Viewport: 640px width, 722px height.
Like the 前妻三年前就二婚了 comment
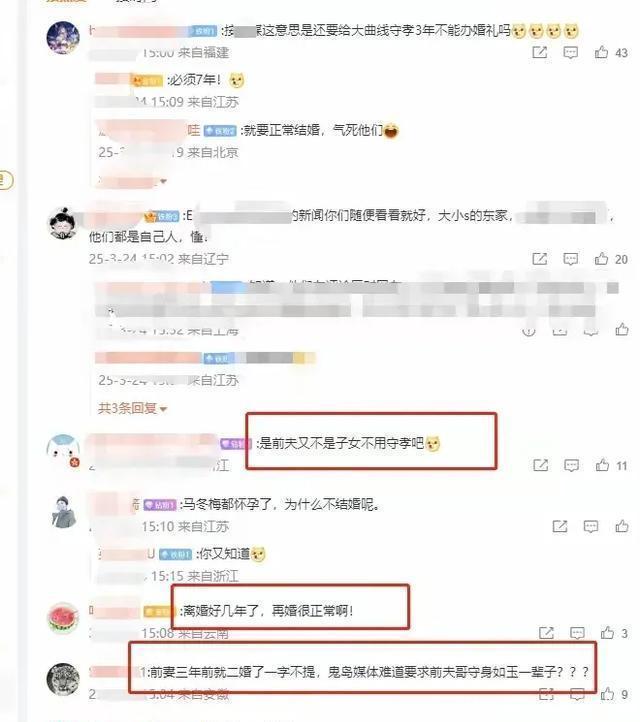pos(607,693)
